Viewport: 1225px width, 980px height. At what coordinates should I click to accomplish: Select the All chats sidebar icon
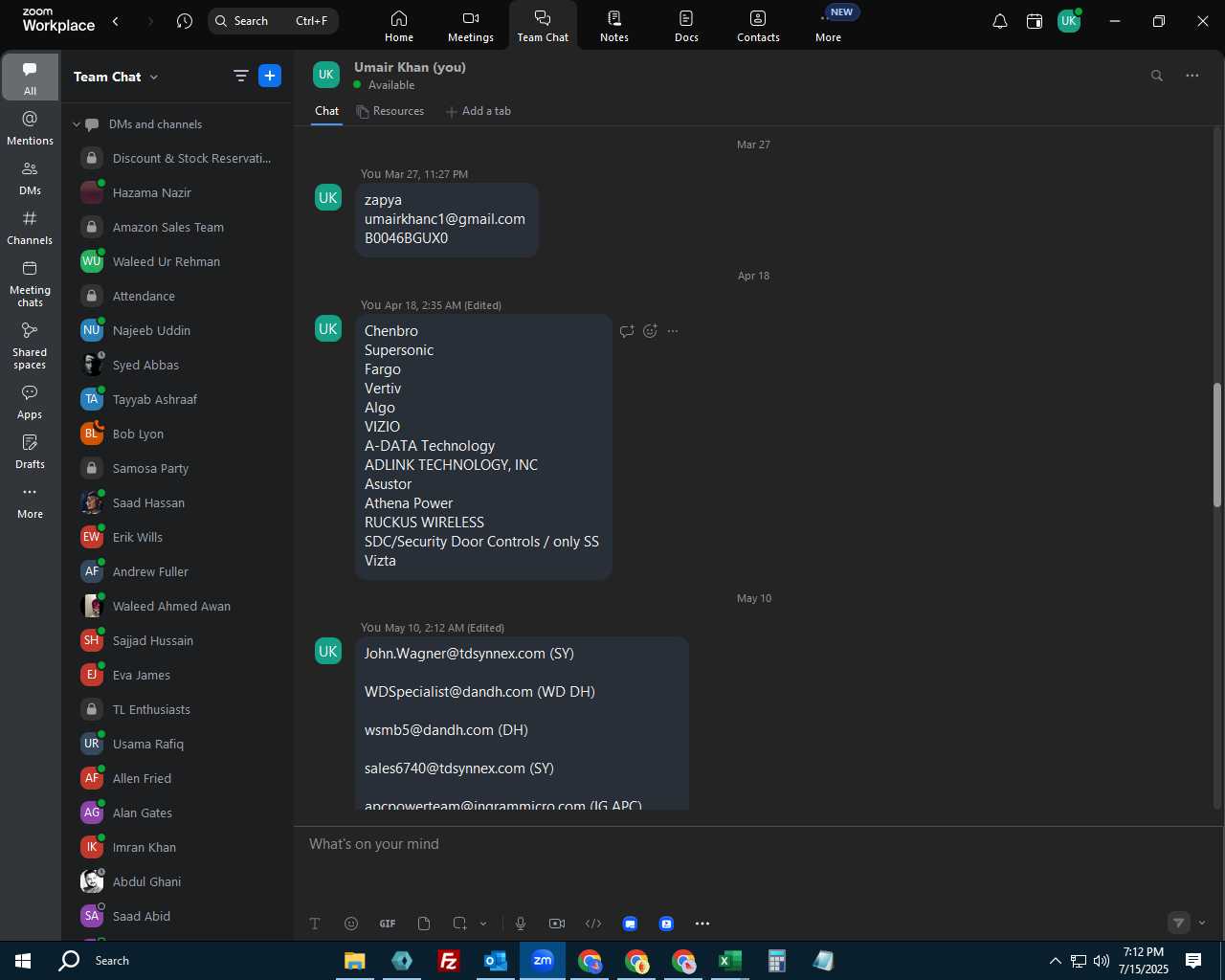click(30, 78)
